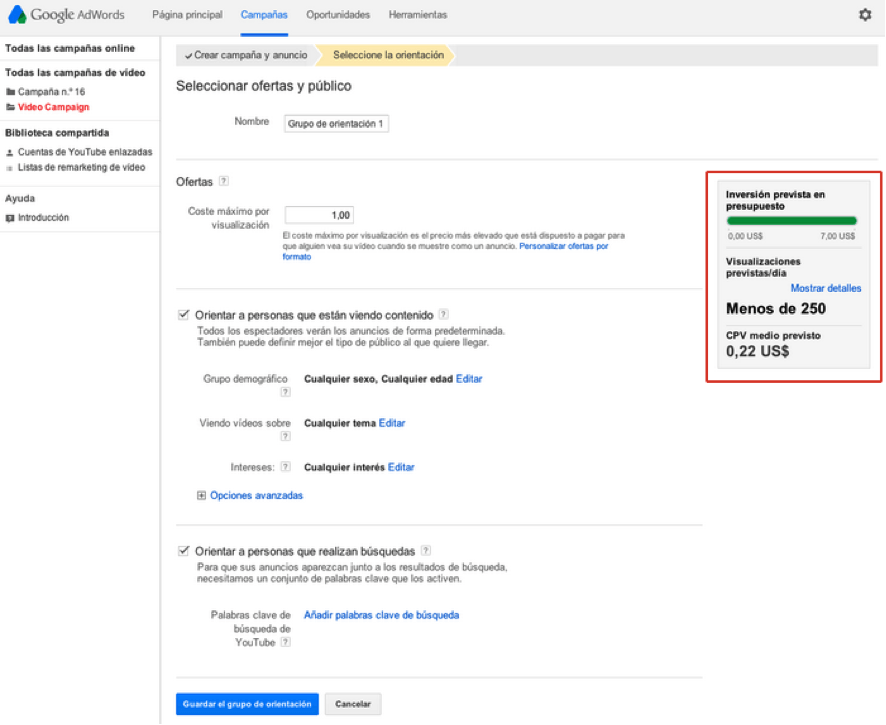886x725 pixels.
Task: Uncheck Orientar a personas viendo contenido
Action: (183, 314)
